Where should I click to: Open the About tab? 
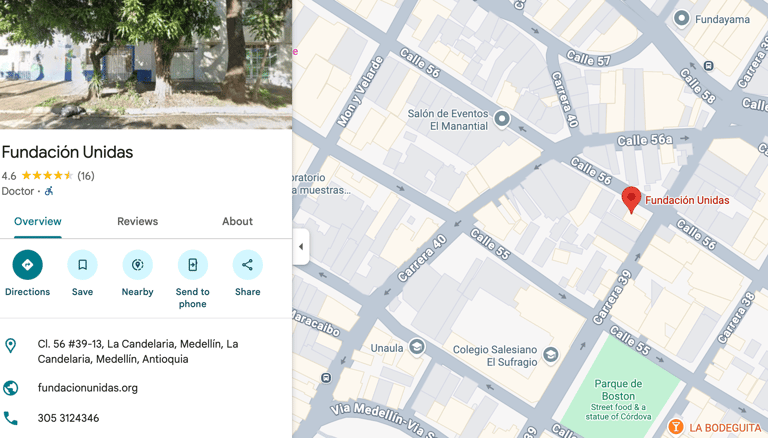coord(238,221)
